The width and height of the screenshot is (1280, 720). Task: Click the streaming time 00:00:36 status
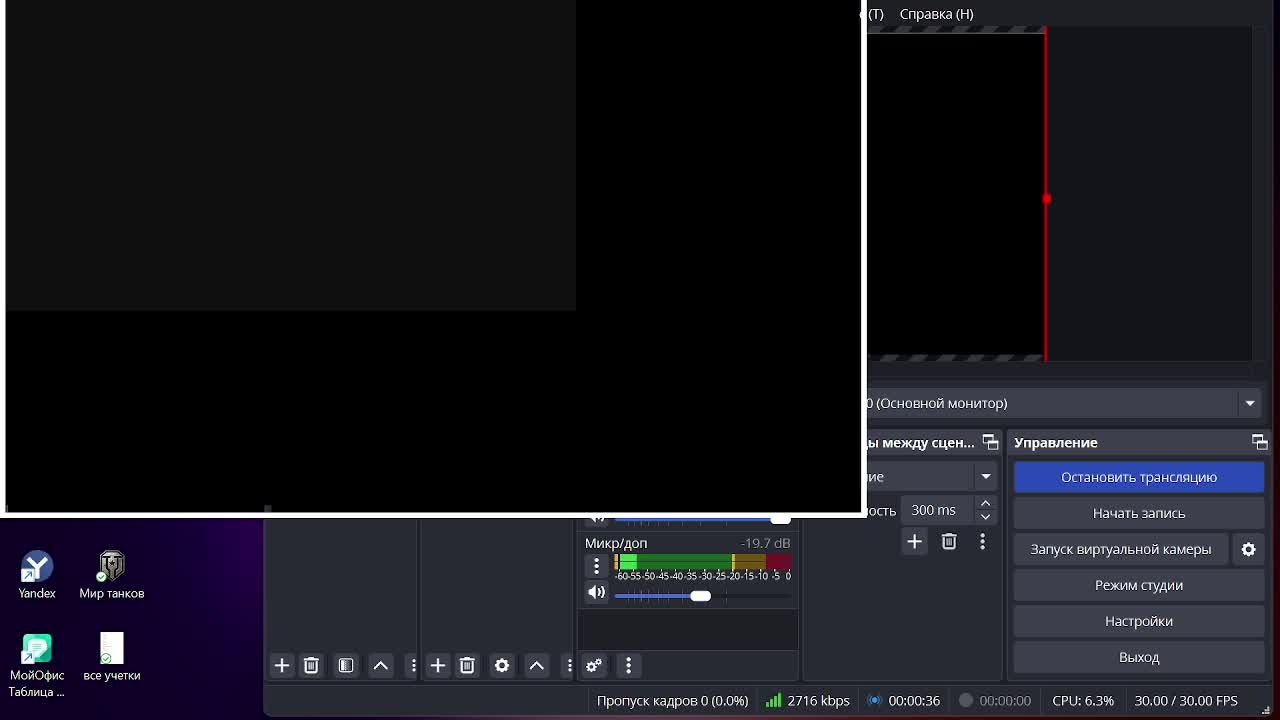pos(903,701)
